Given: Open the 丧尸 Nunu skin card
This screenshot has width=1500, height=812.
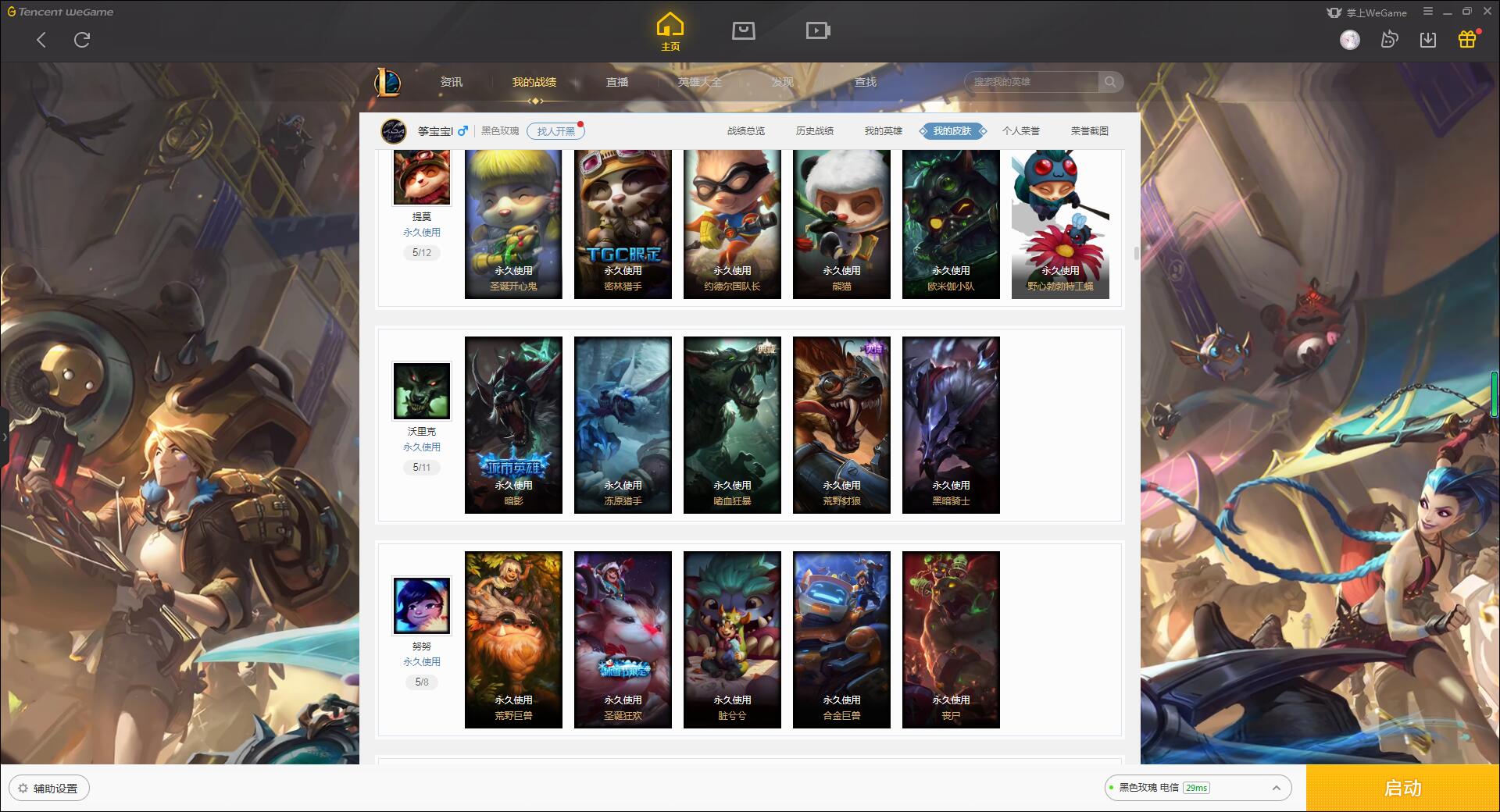Looking at the screenshot, I should 951,639.
